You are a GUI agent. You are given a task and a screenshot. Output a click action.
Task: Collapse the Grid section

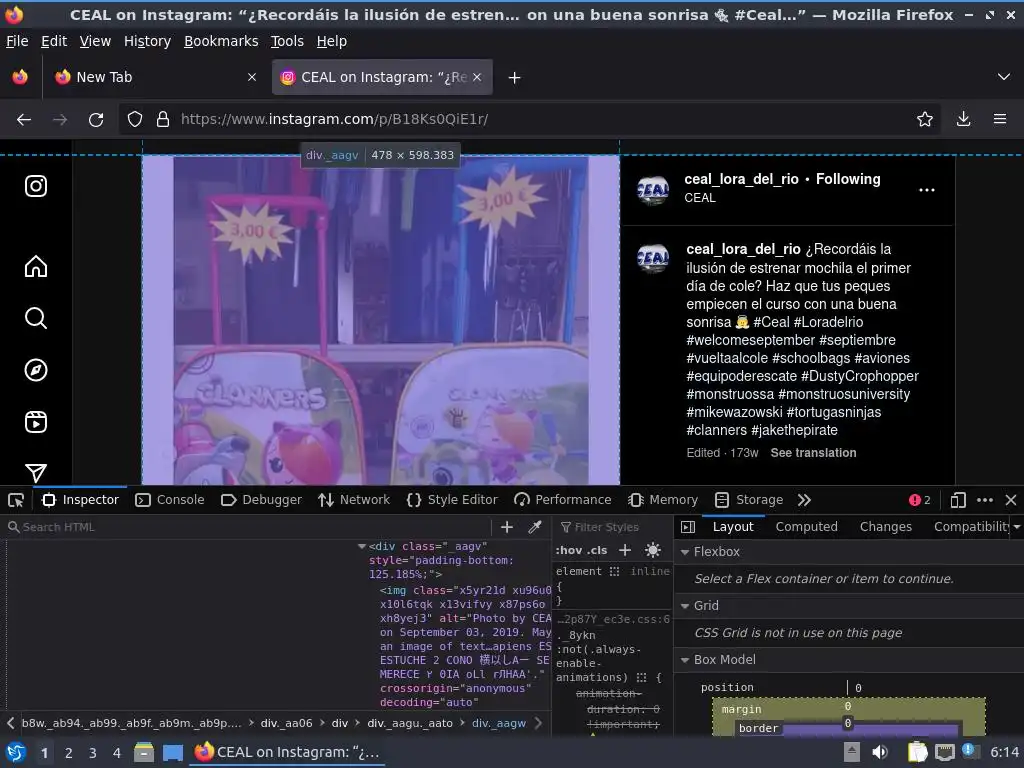(685, 606)
